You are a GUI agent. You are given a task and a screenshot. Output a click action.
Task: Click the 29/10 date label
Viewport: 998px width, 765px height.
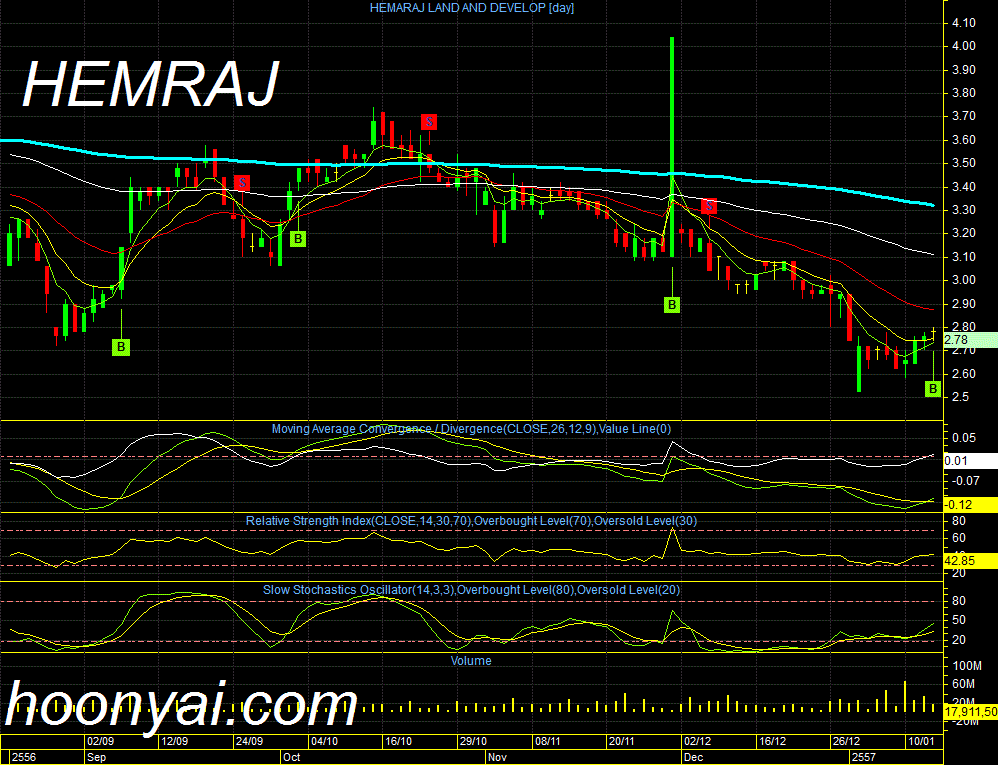[x=473, y=741]
